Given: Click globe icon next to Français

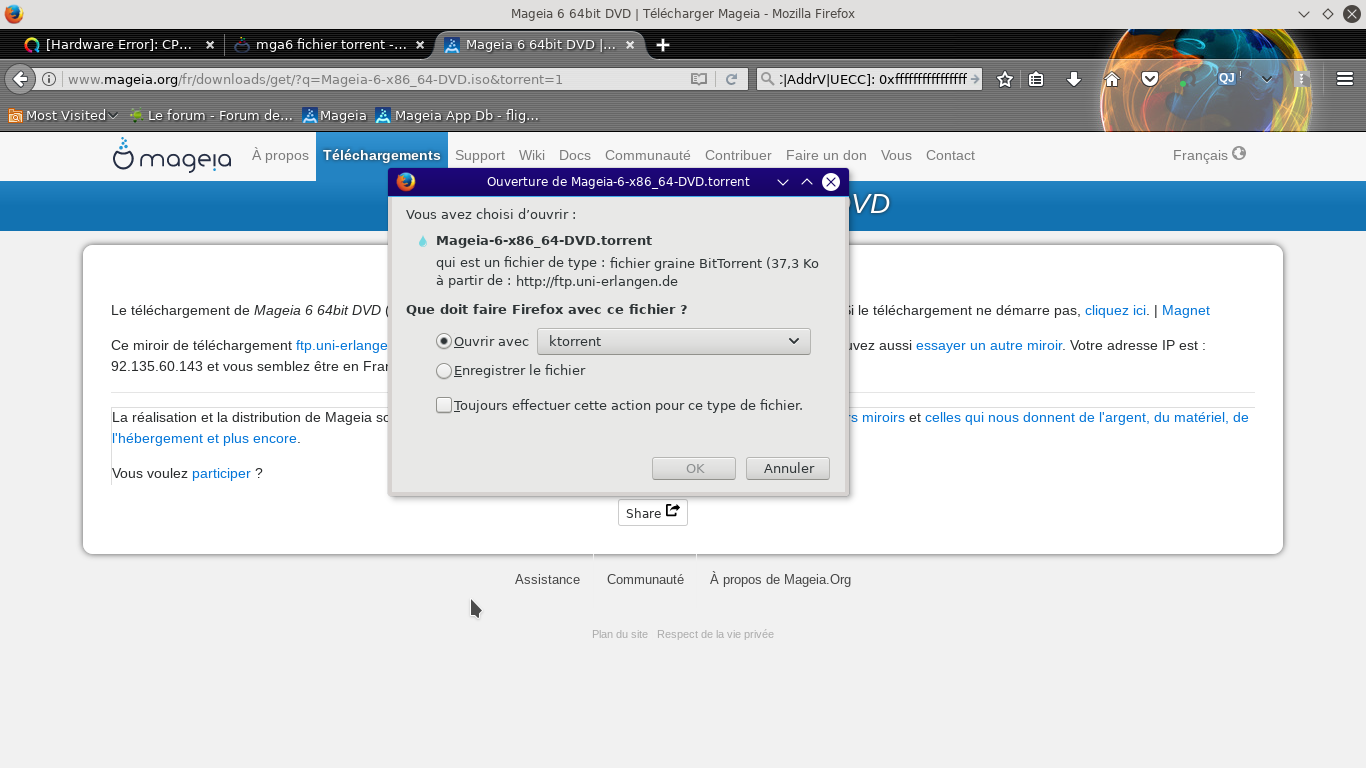Looking at the screenshot, I should point(1239,154).
